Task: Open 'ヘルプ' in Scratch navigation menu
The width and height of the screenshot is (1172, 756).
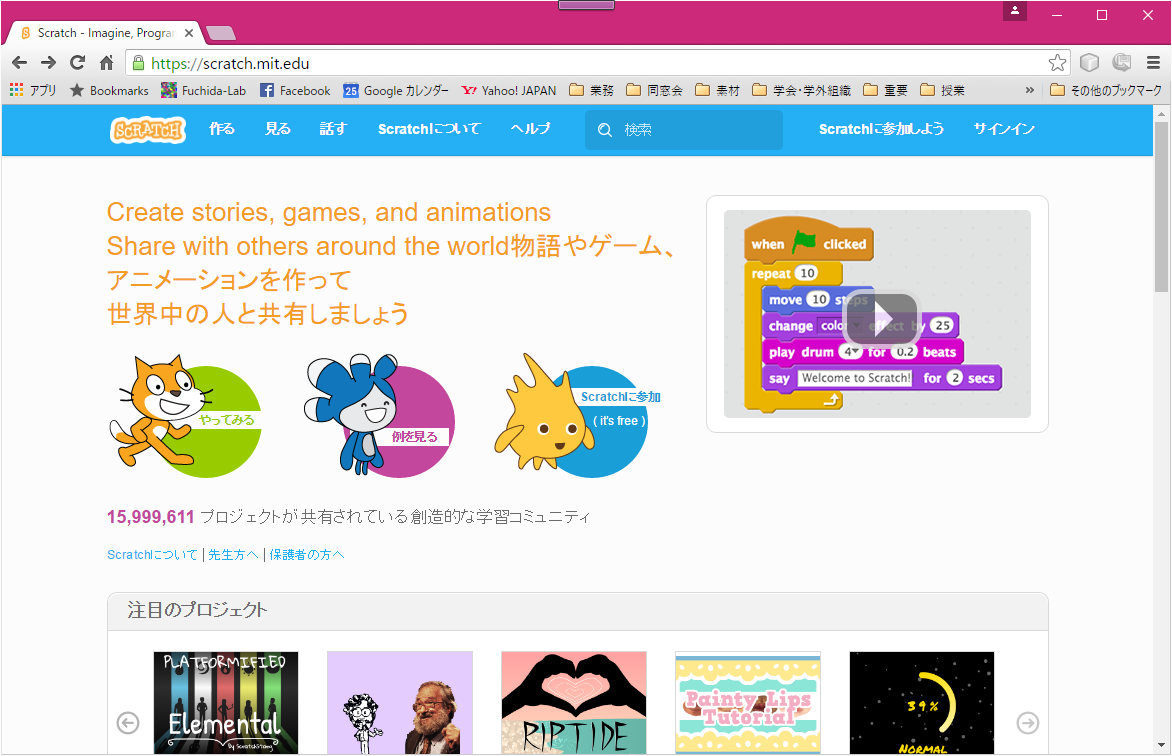Action: click(x=530, y=129)
